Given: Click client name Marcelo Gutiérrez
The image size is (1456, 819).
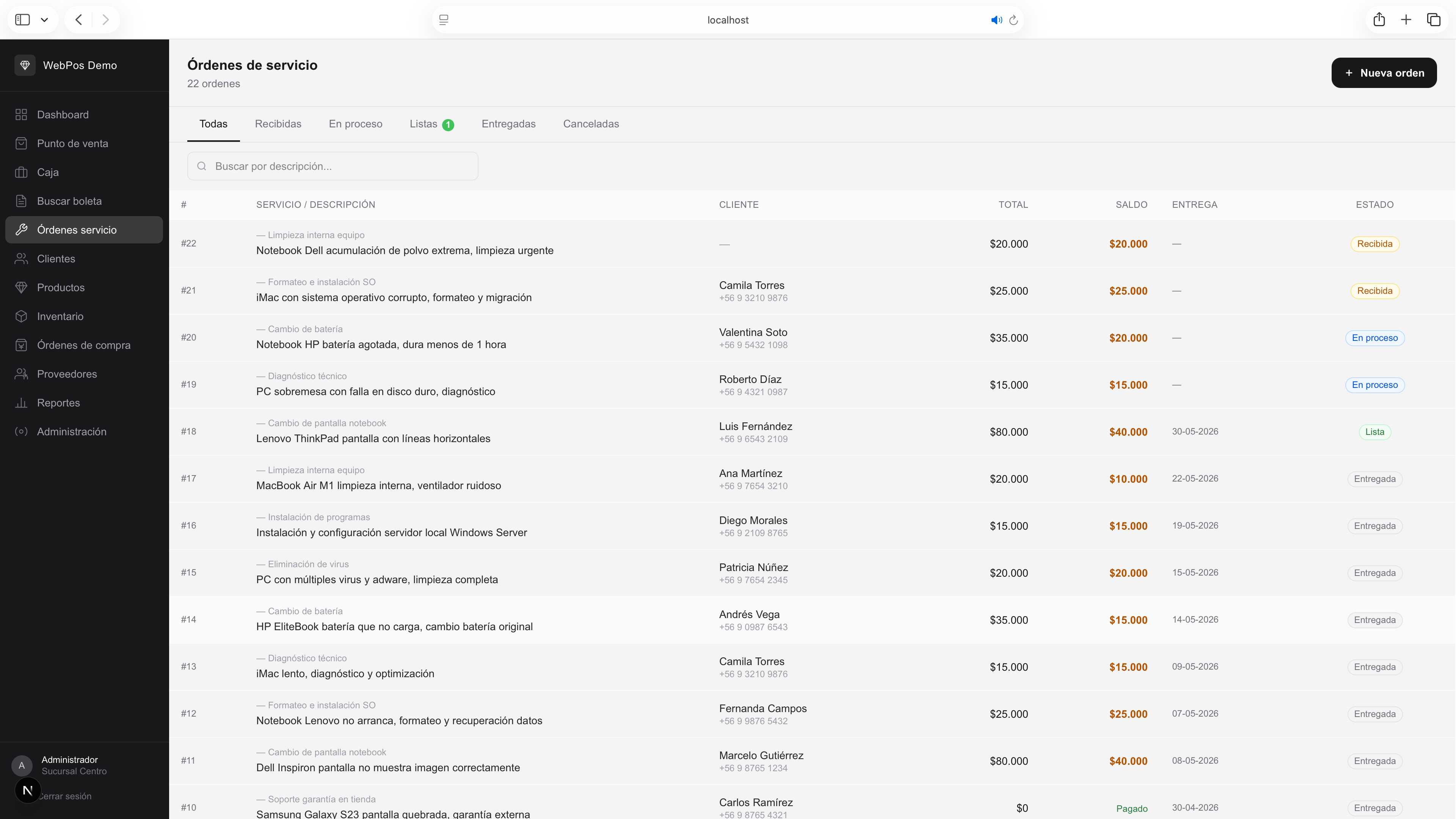Looking at the screenshot, I should pyautogui.click(x=761, y=755).
